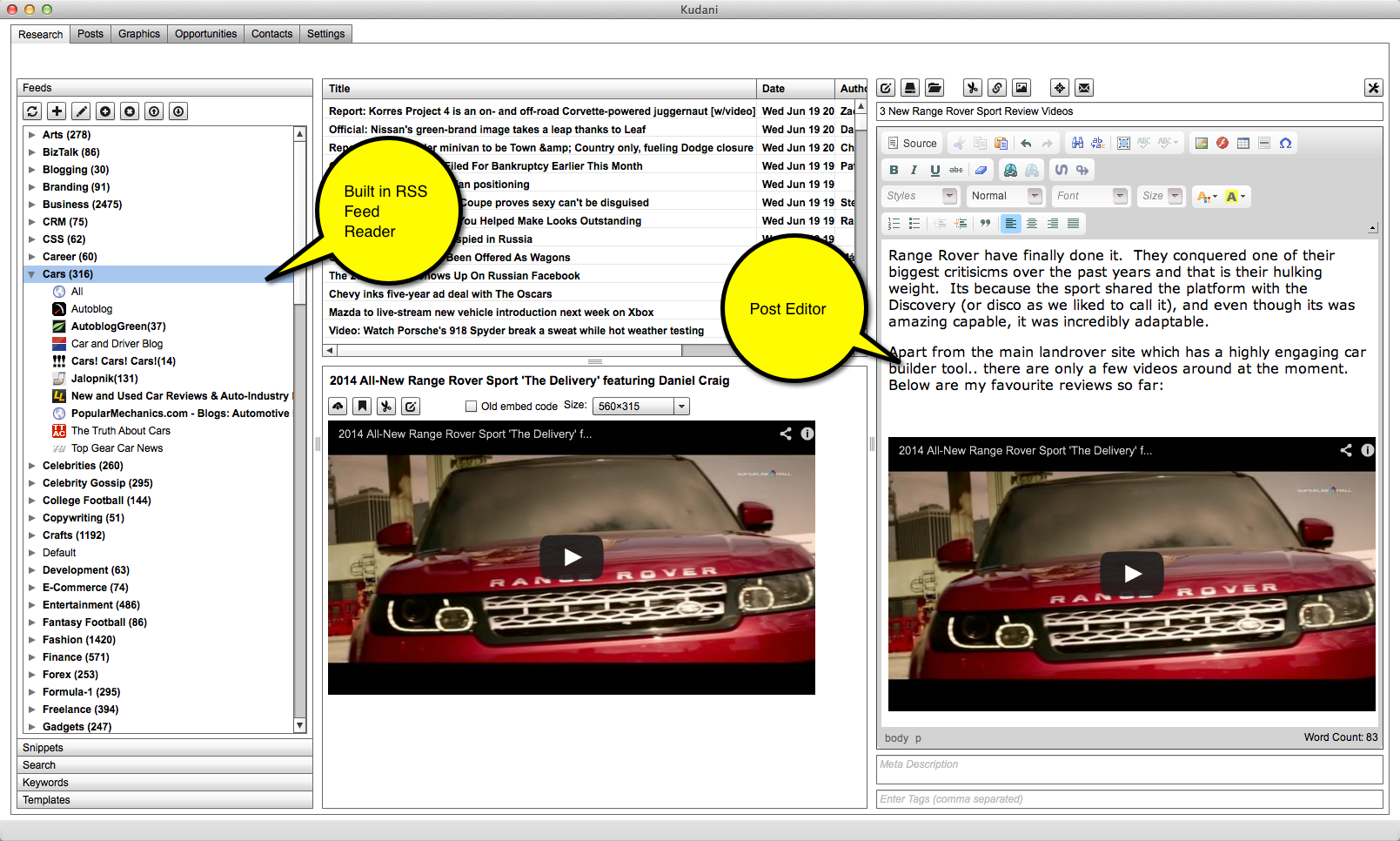Toggle align right in editor

[x=1053, y=224]
